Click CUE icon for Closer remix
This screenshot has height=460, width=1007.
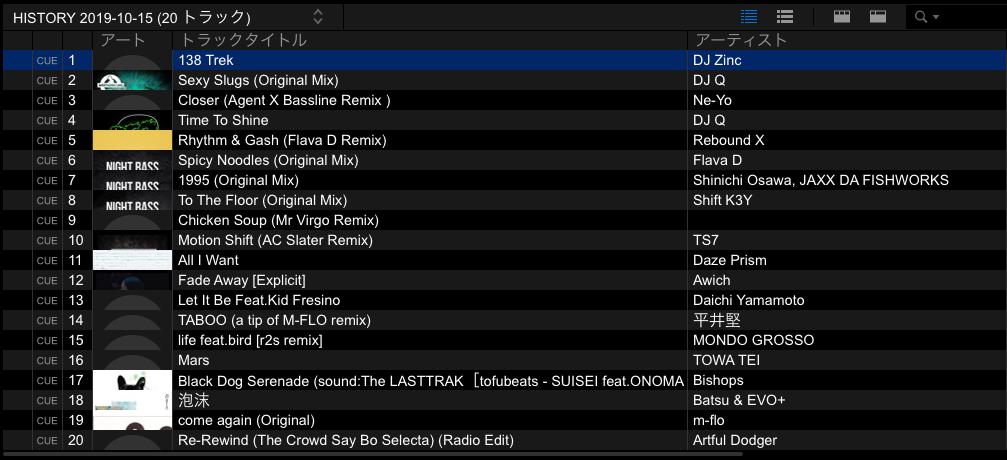pyautogui.click(x=47, y=100)
